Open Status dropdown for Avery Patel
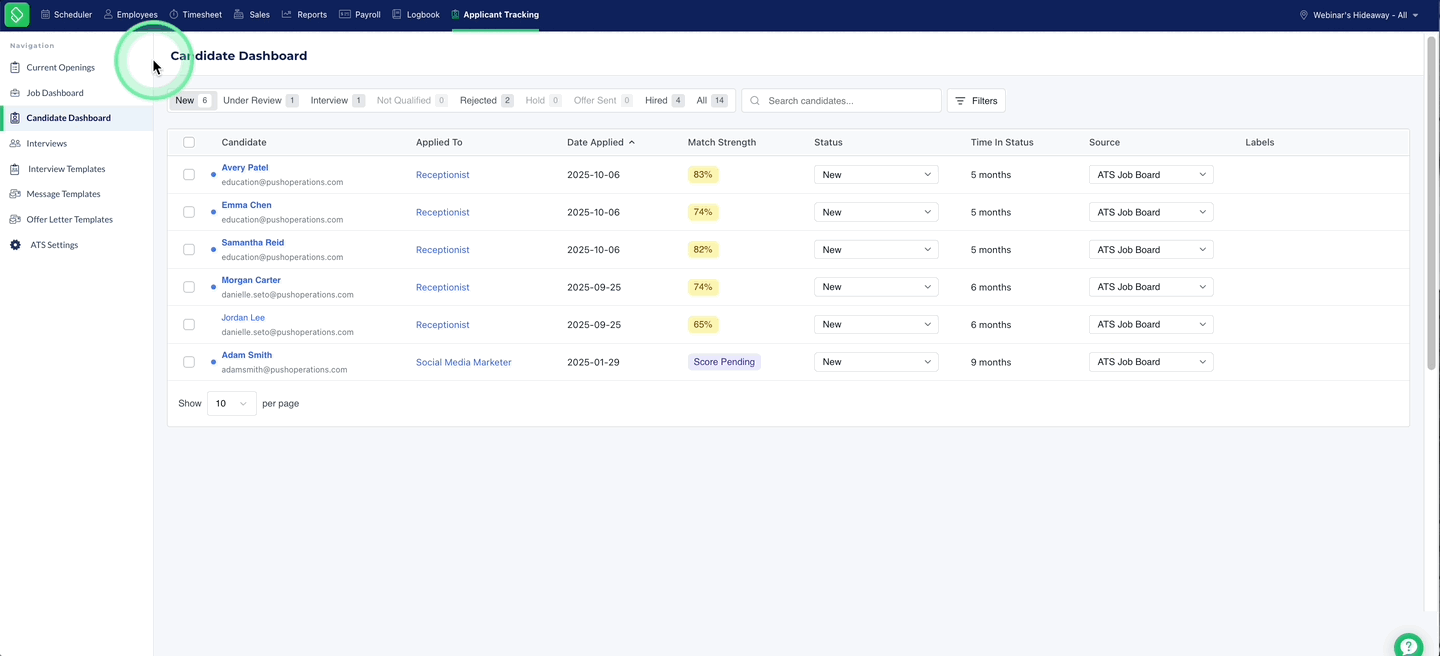1440x656 pixels. [876, 175]
